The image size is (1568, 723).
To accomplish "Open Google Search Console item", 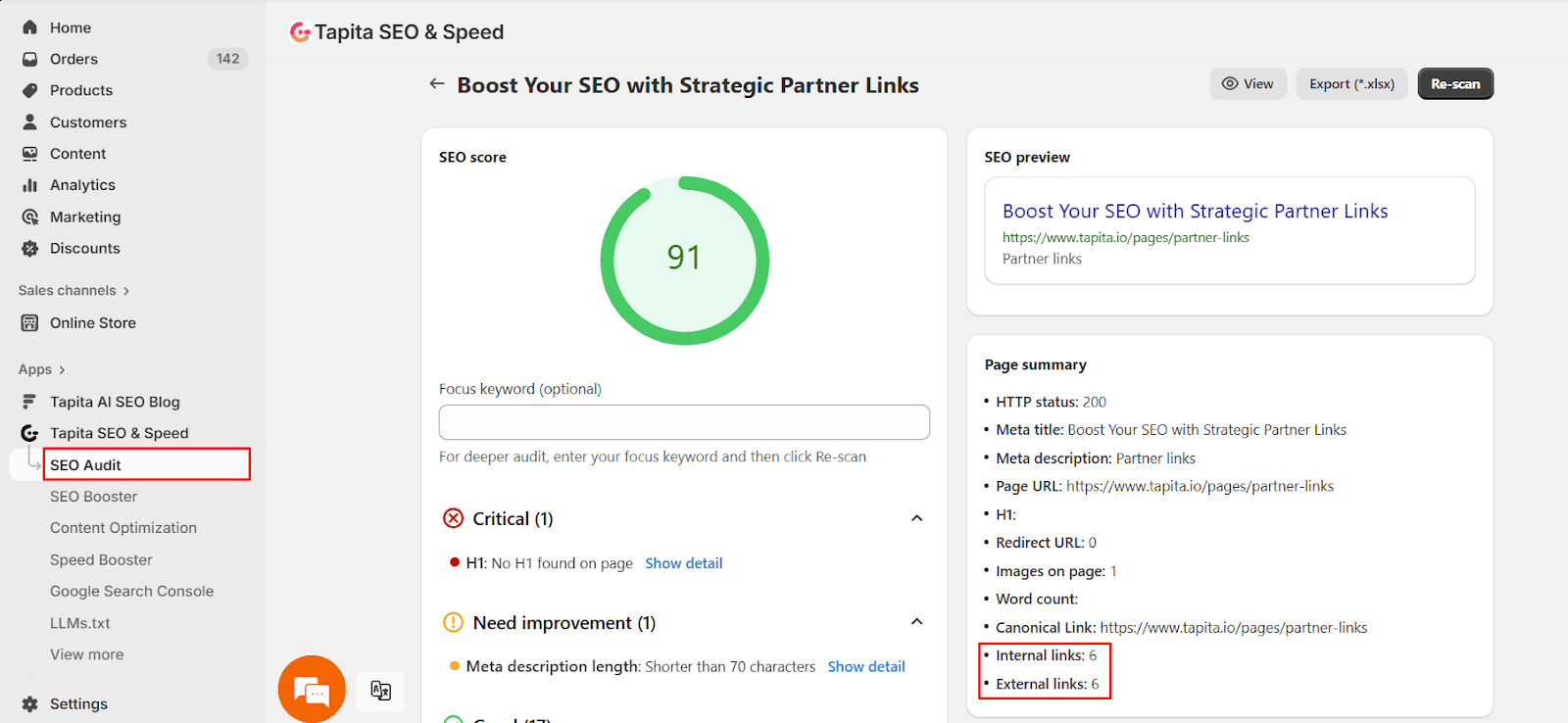I will (132, 591).
